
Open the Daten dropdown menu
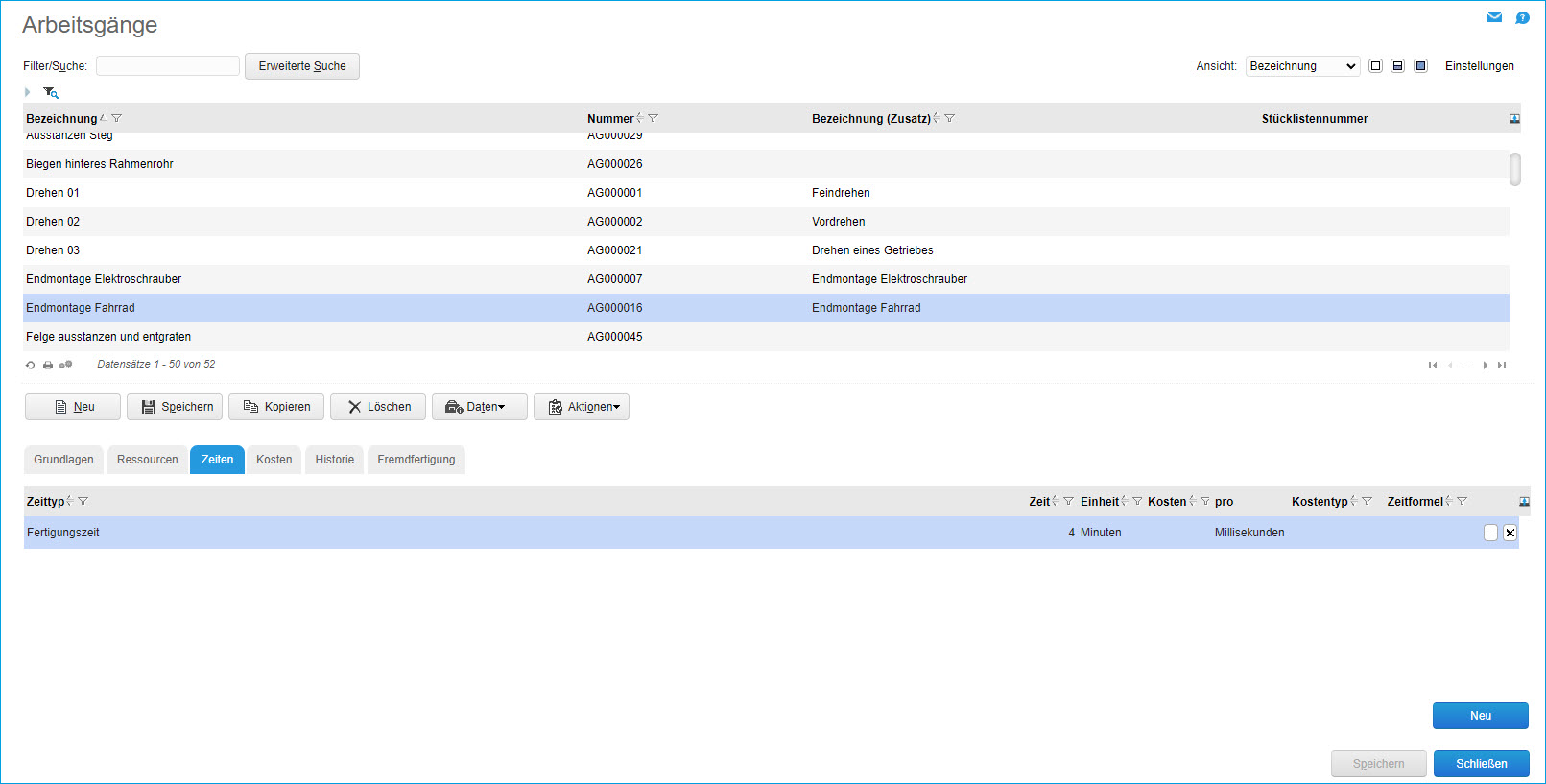pos(480,407)
